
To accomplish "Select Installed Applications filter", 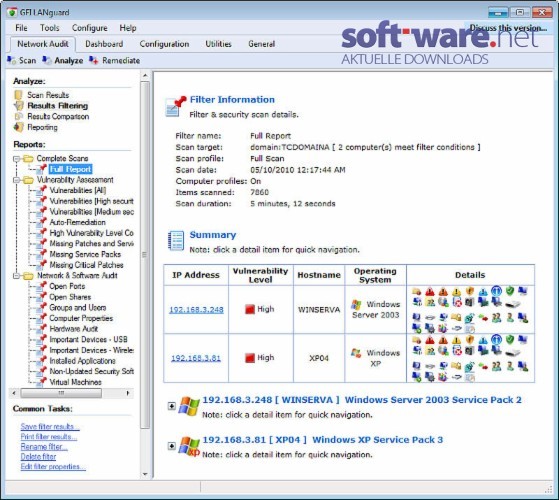I will click(x=82, y=361).
